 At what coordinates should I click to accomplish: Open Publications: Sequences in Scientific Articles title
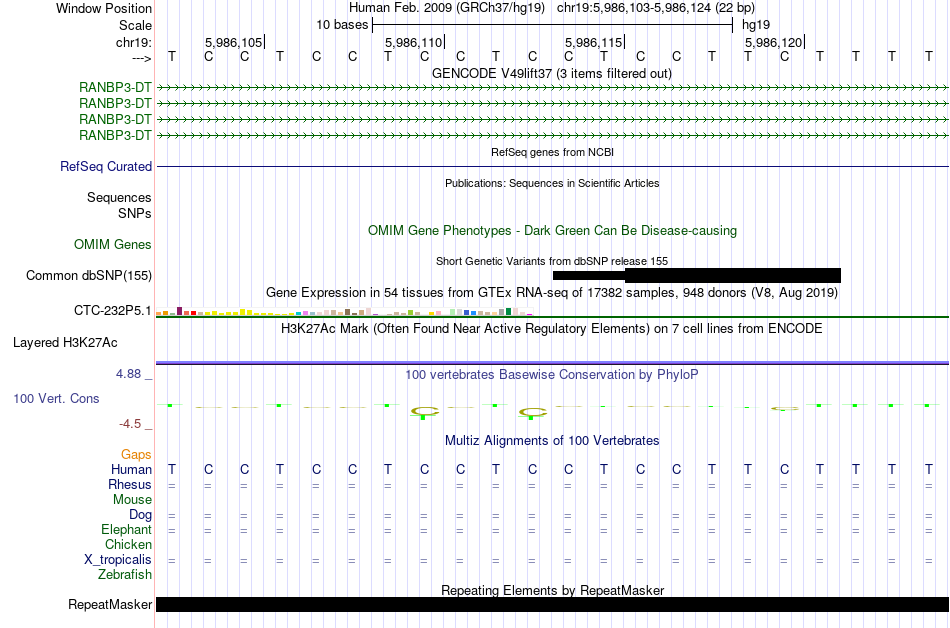pyautogui.click(x=552, y=183)
